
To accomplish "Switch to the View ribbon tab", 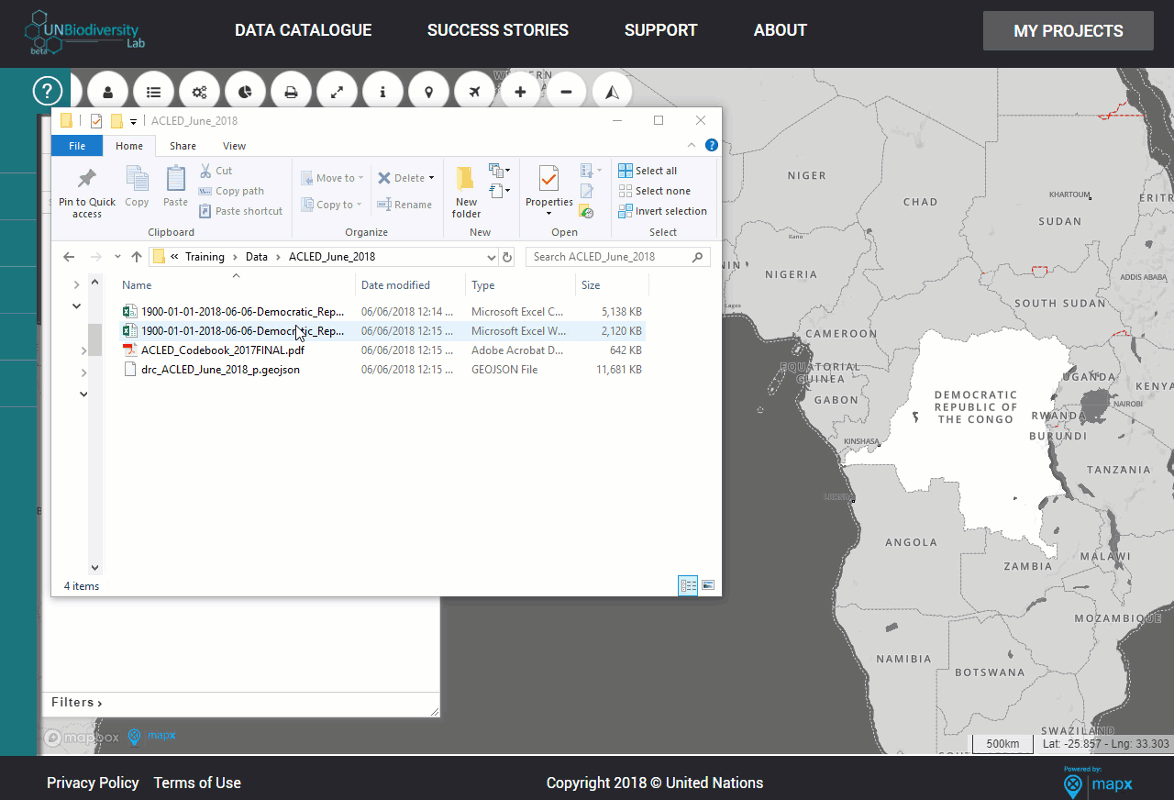I will tap(234, 146).
